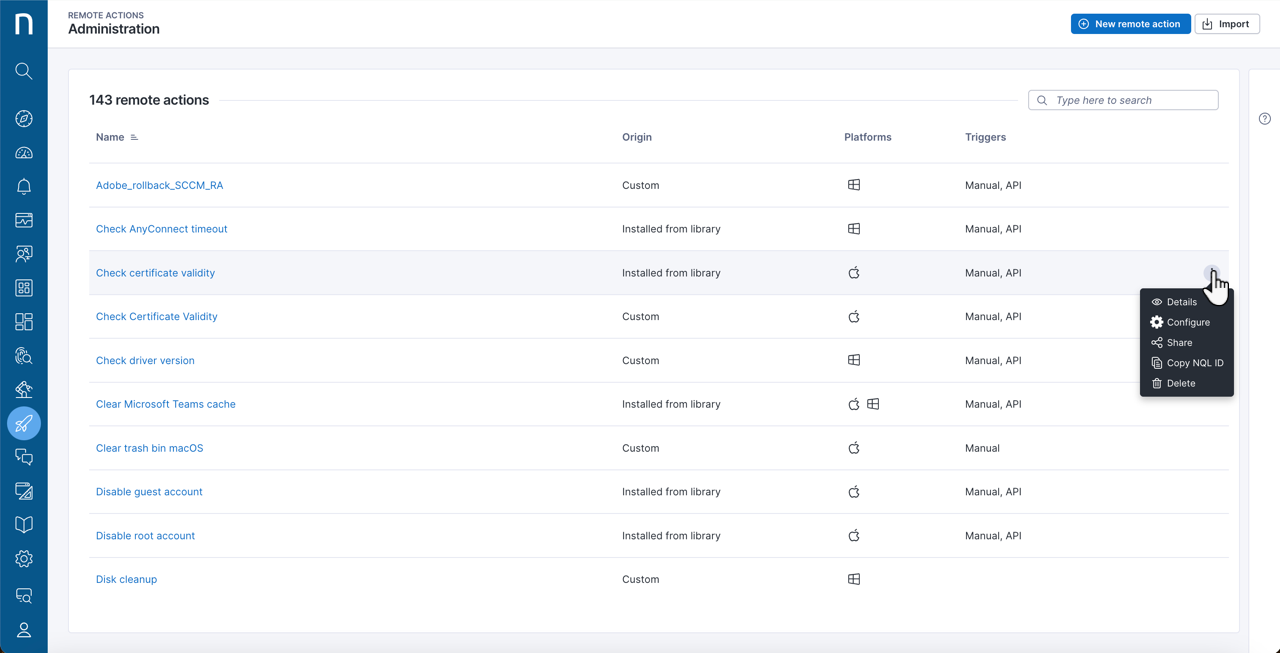The height and width of the screenshot is (653, 1280).
Task: Open the Library book icon in sidebar
Action: pyautogui.click(x=24, y=524)
